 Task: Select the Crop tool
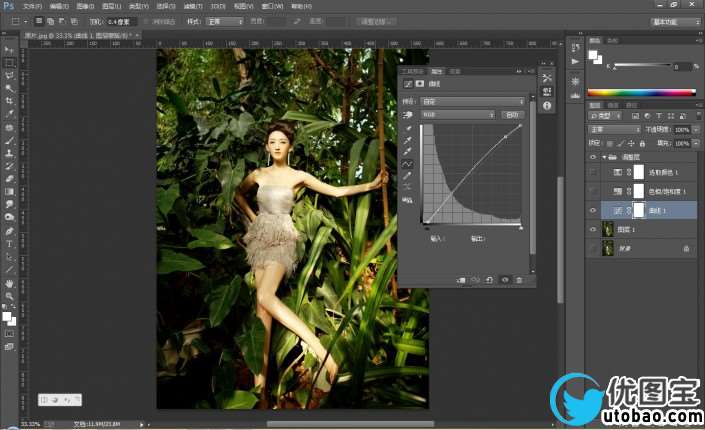click(9, 101)
